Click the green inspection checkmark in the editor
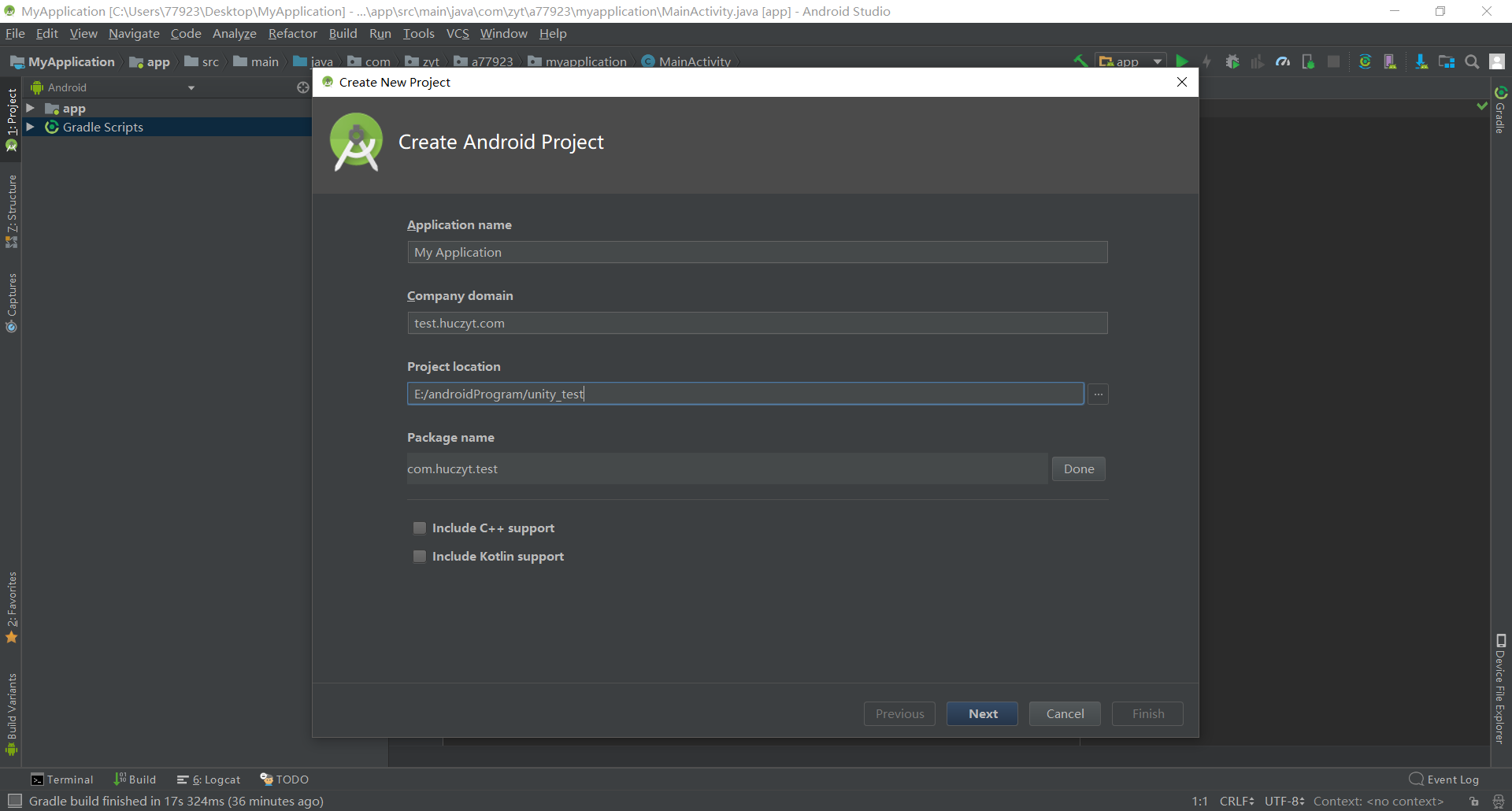 (x=1482, y=106)
